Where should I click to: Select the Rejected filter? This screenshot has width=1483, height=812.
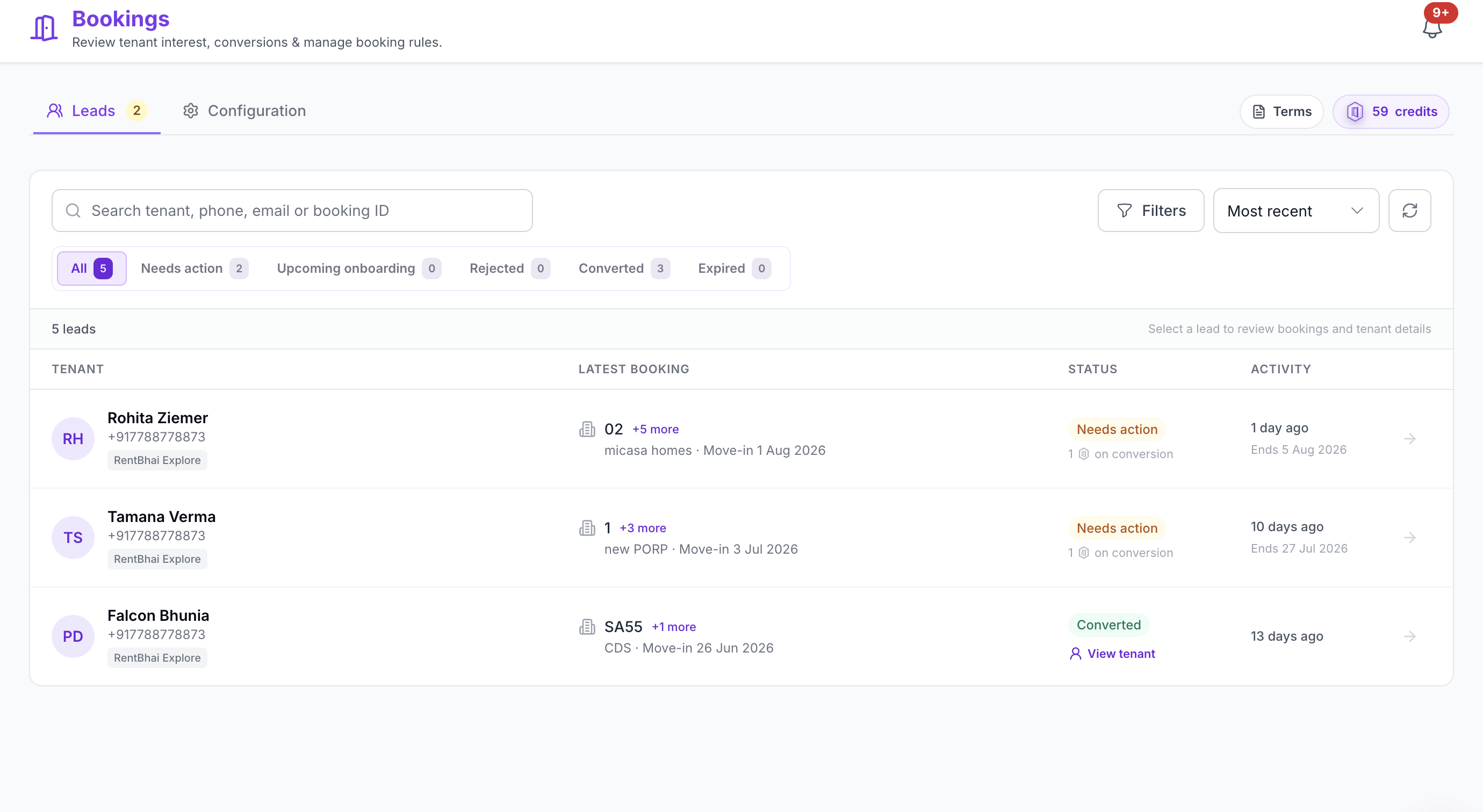click(x=509, y=269)
